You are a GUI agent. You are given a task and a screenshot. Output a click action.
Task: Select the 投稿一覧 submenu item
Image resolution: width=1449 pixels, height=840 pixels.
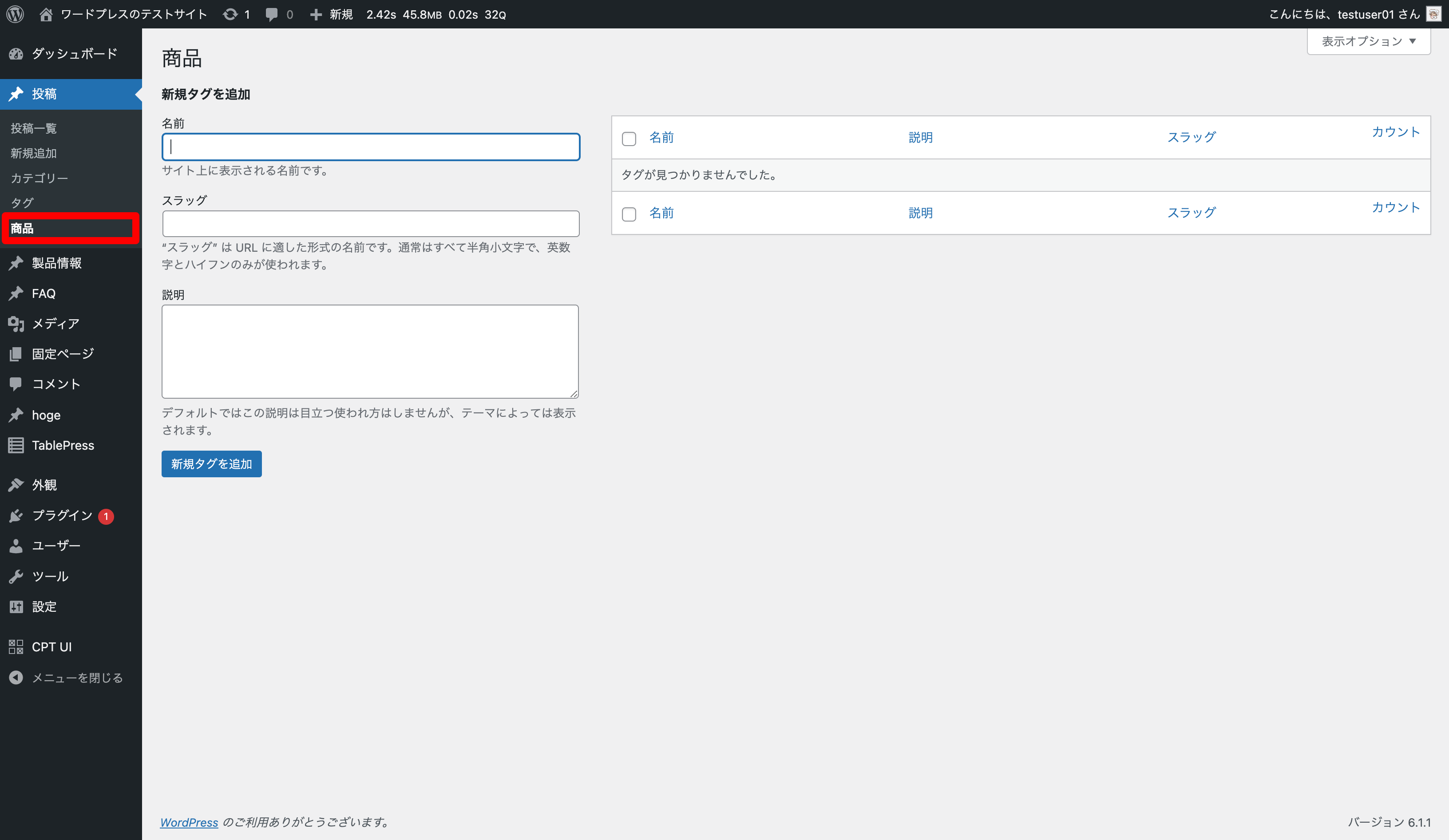[x=33, y=128]
